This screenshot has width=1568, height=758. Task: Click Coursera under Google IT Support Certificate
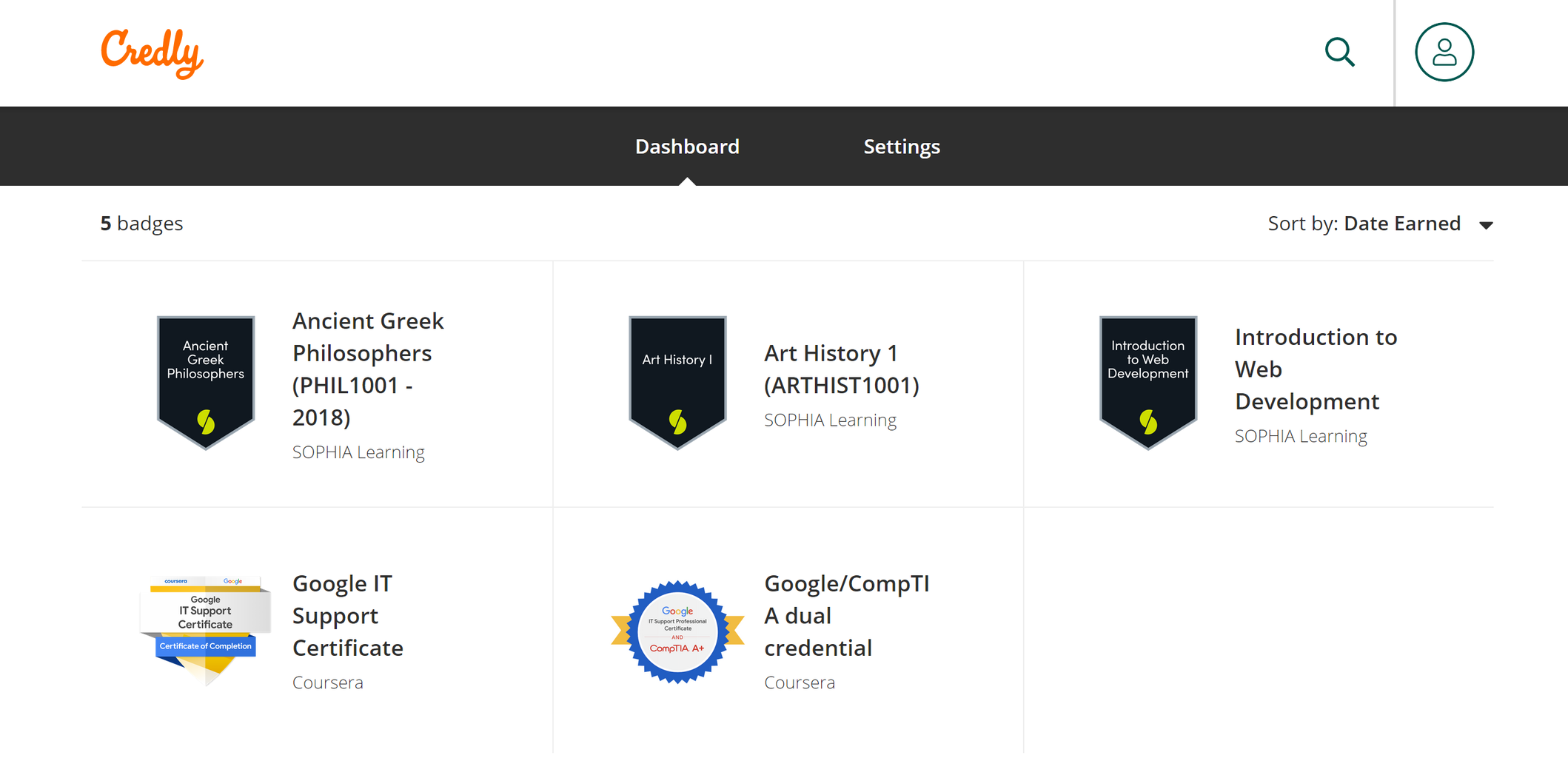coord(327,682)
